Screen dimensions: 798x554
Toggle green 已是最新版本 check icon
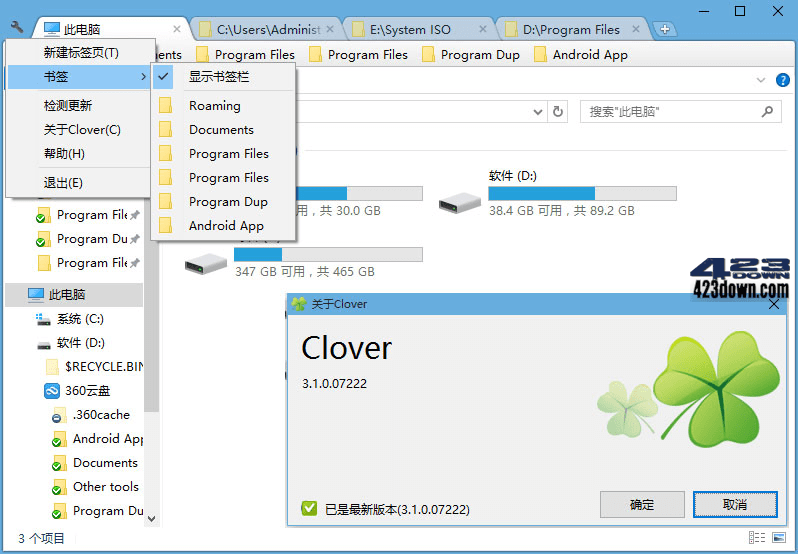coord(309,508)
